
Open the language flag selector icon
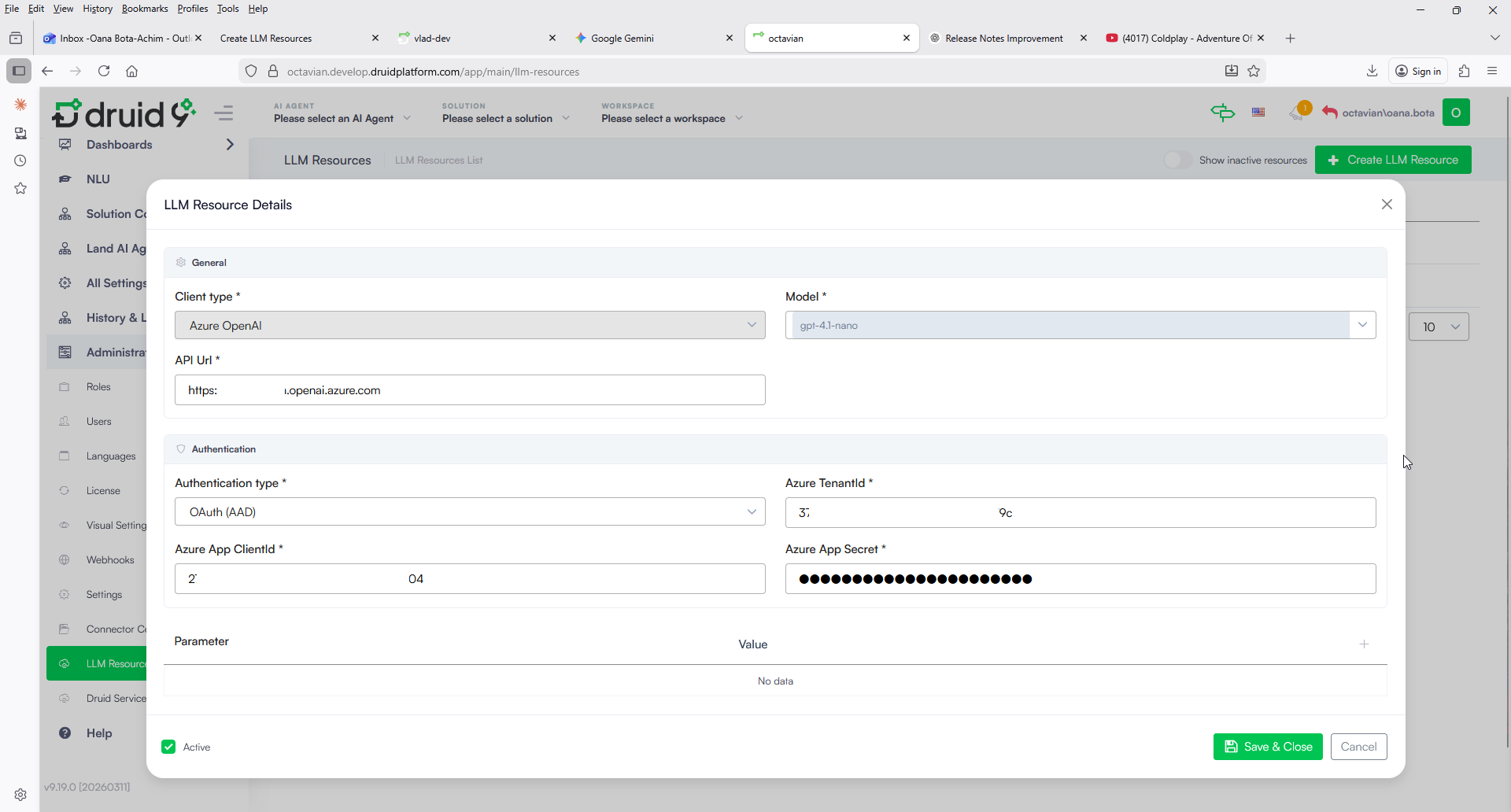1258,113
